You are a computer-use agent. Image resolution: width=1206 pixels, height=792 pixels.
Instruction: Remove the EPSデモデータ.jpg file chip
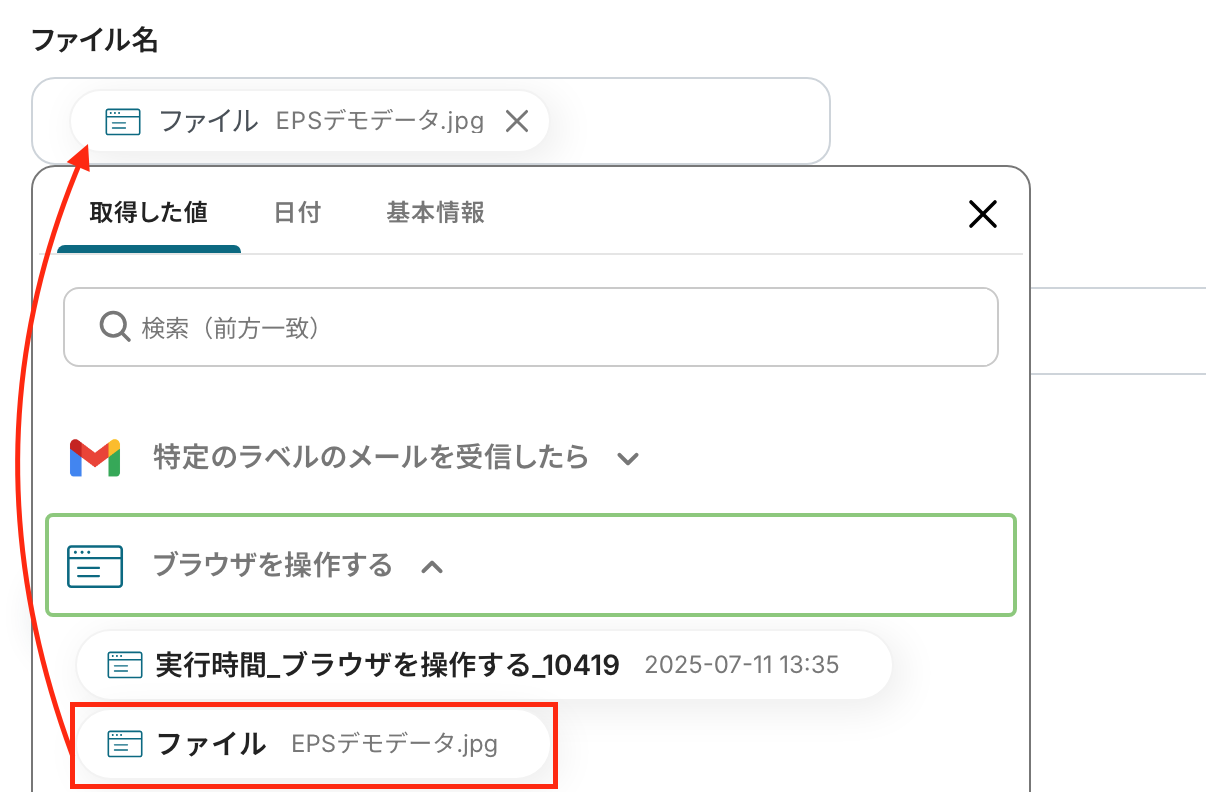pyautogui.click(x=516, y=122)
